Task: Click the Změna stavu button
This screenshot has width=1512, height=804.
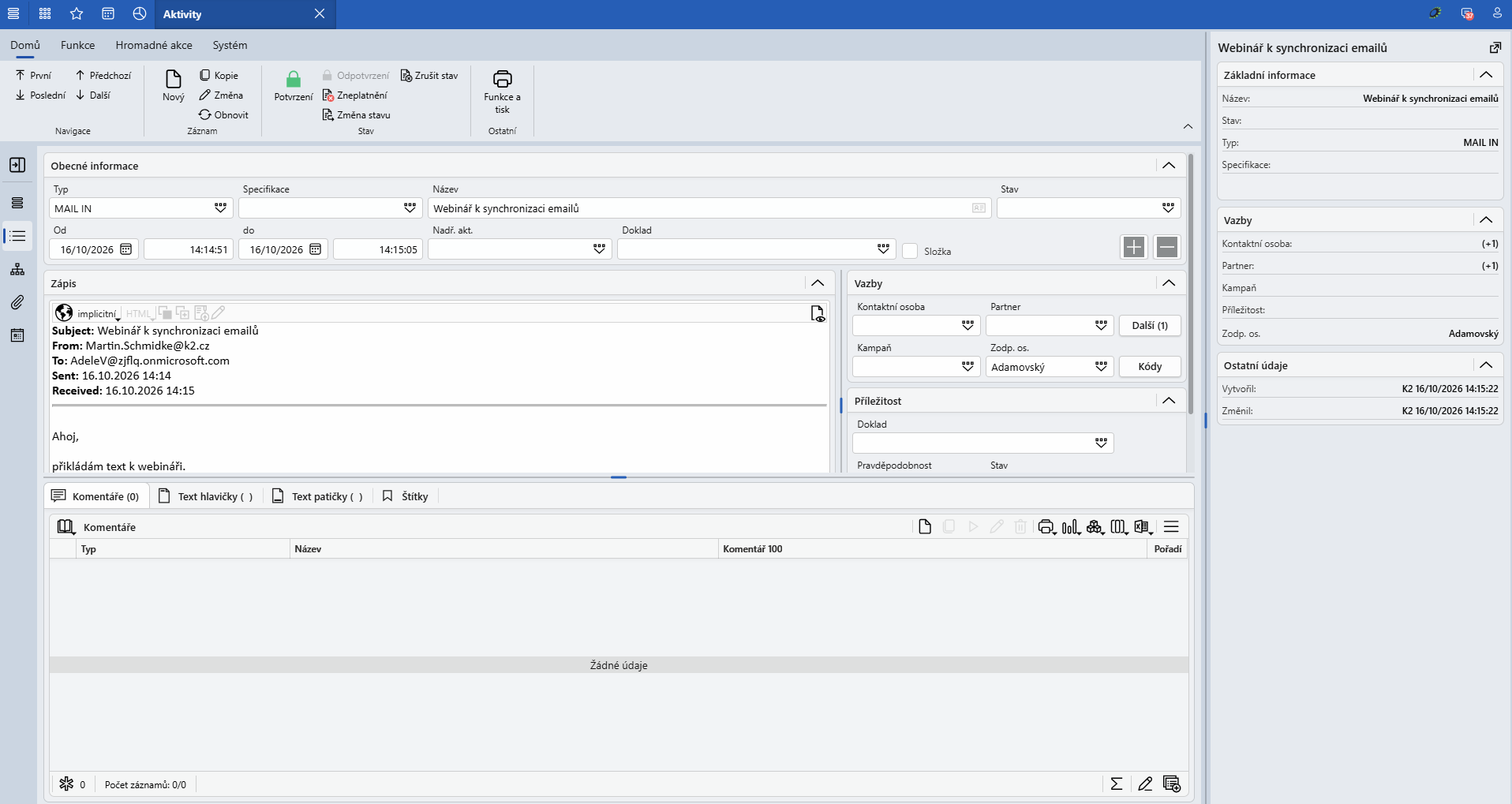Action: (x=356, y=114)
